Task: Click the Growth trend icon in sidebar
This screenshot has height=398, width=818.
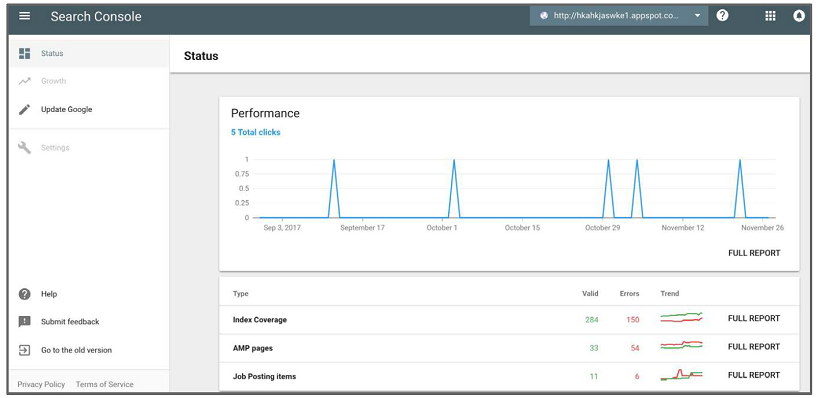Action: tap(25, 81)
